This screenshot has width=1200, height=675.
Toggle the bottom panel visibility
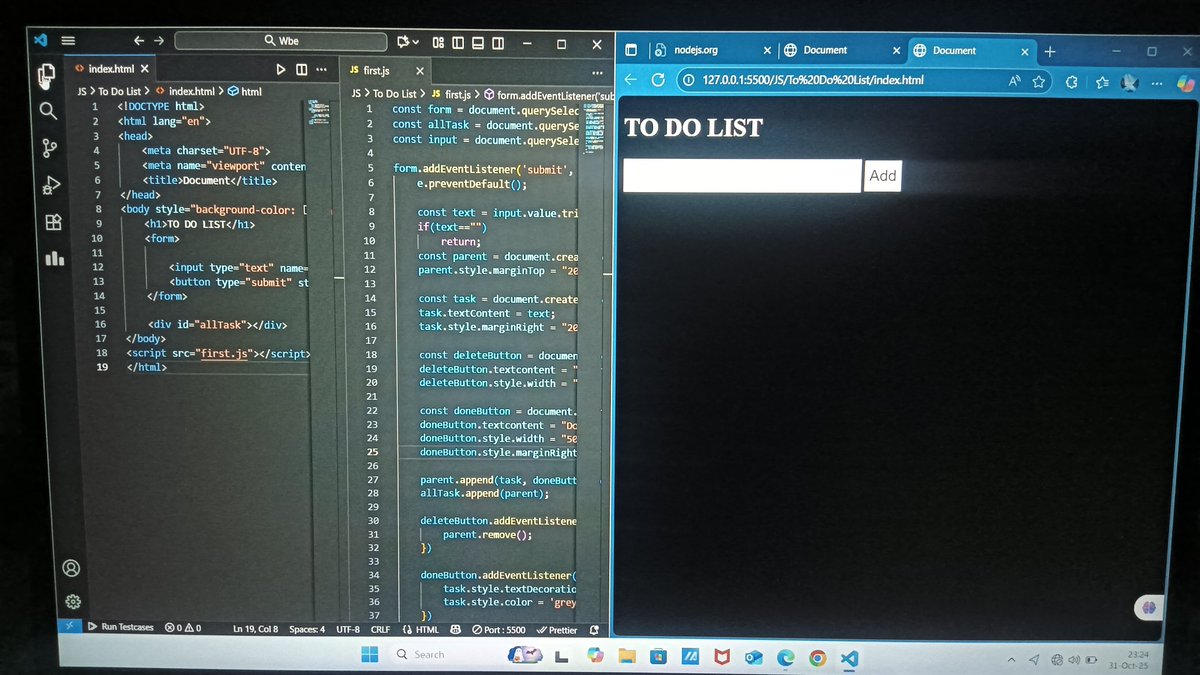coord(478,42)
